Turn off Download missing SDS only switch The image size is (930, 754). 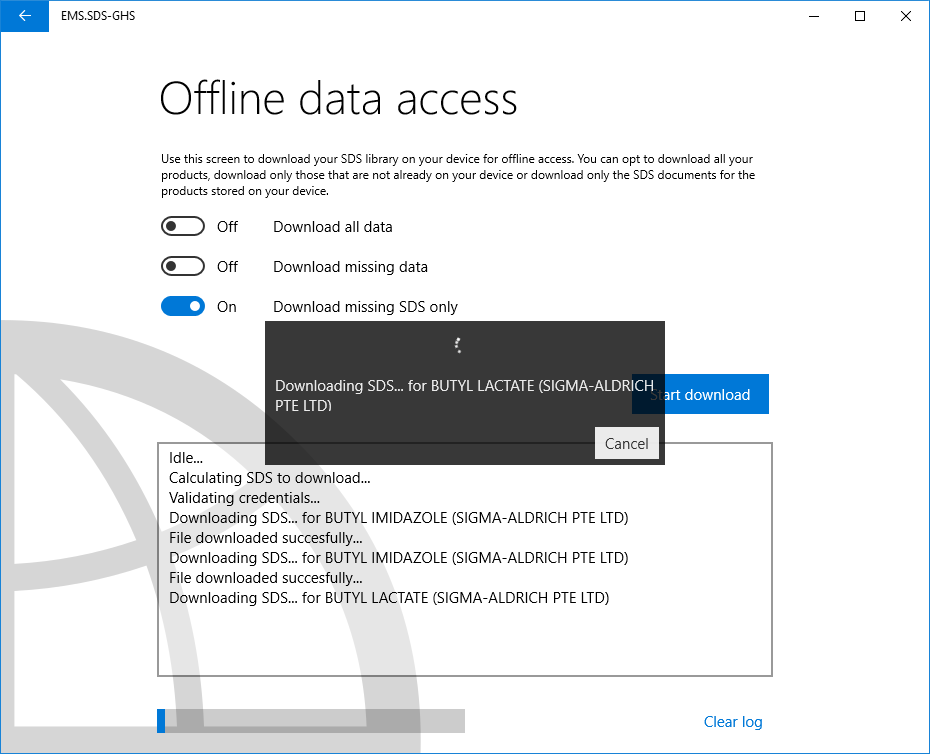coord(183,307)
